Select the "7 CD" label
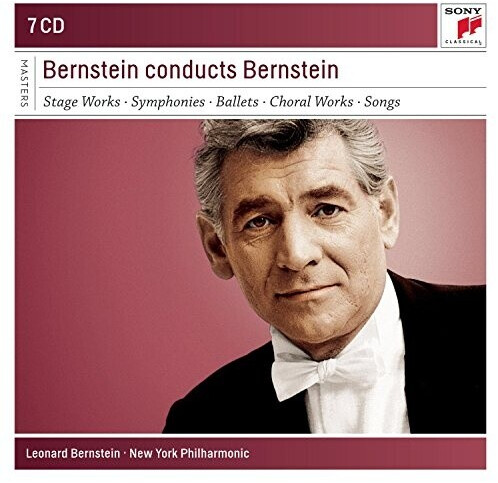The width and height of the screenshot is (498, 483). click(46, 26)
